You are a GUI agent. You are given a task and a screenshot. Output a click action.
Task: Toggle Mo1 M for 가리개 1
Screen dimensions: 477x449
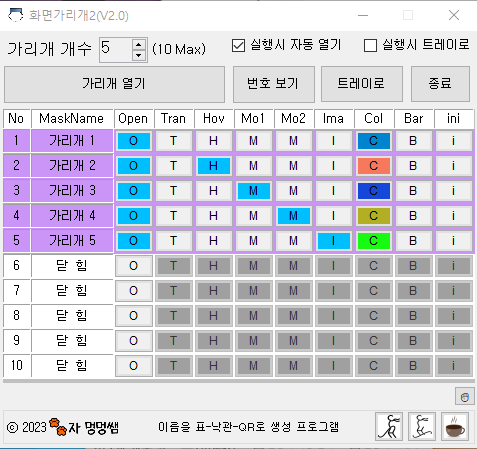[253, 141]
